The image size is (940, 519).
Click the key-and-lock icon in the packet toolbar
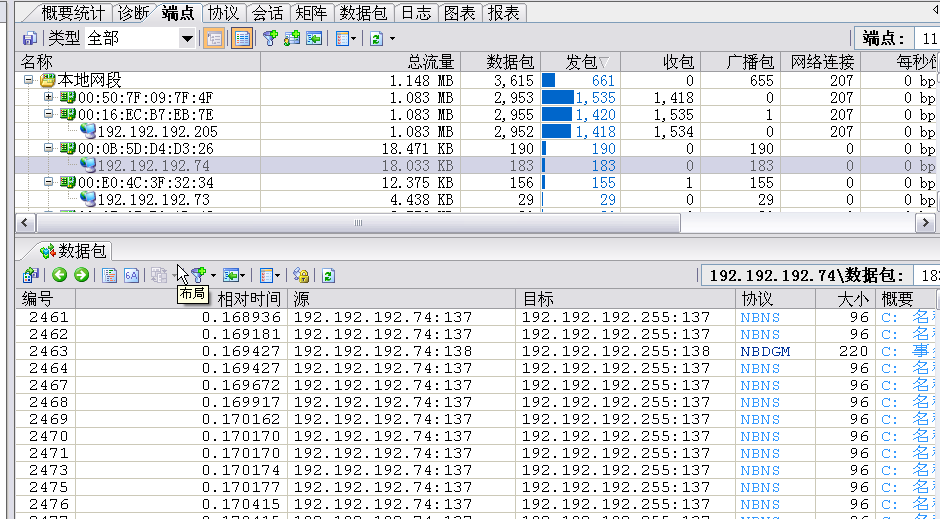(x=301, y=275)
